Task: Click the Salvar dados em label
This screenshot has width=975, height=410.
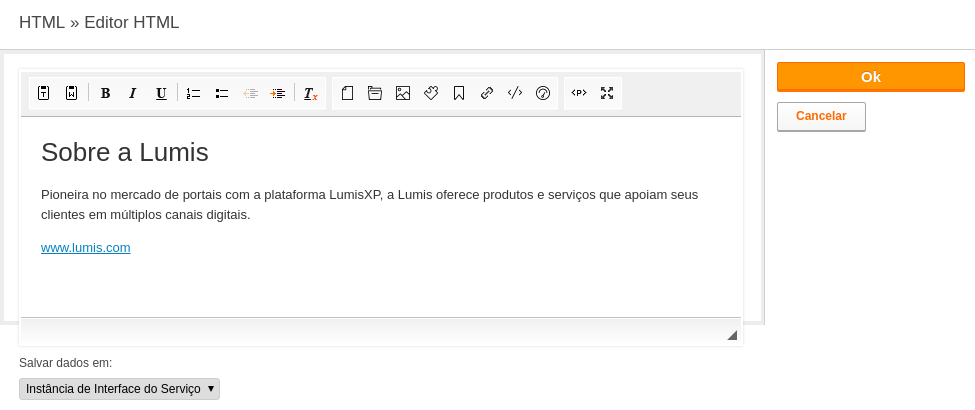Action: (x=66, y=363)
